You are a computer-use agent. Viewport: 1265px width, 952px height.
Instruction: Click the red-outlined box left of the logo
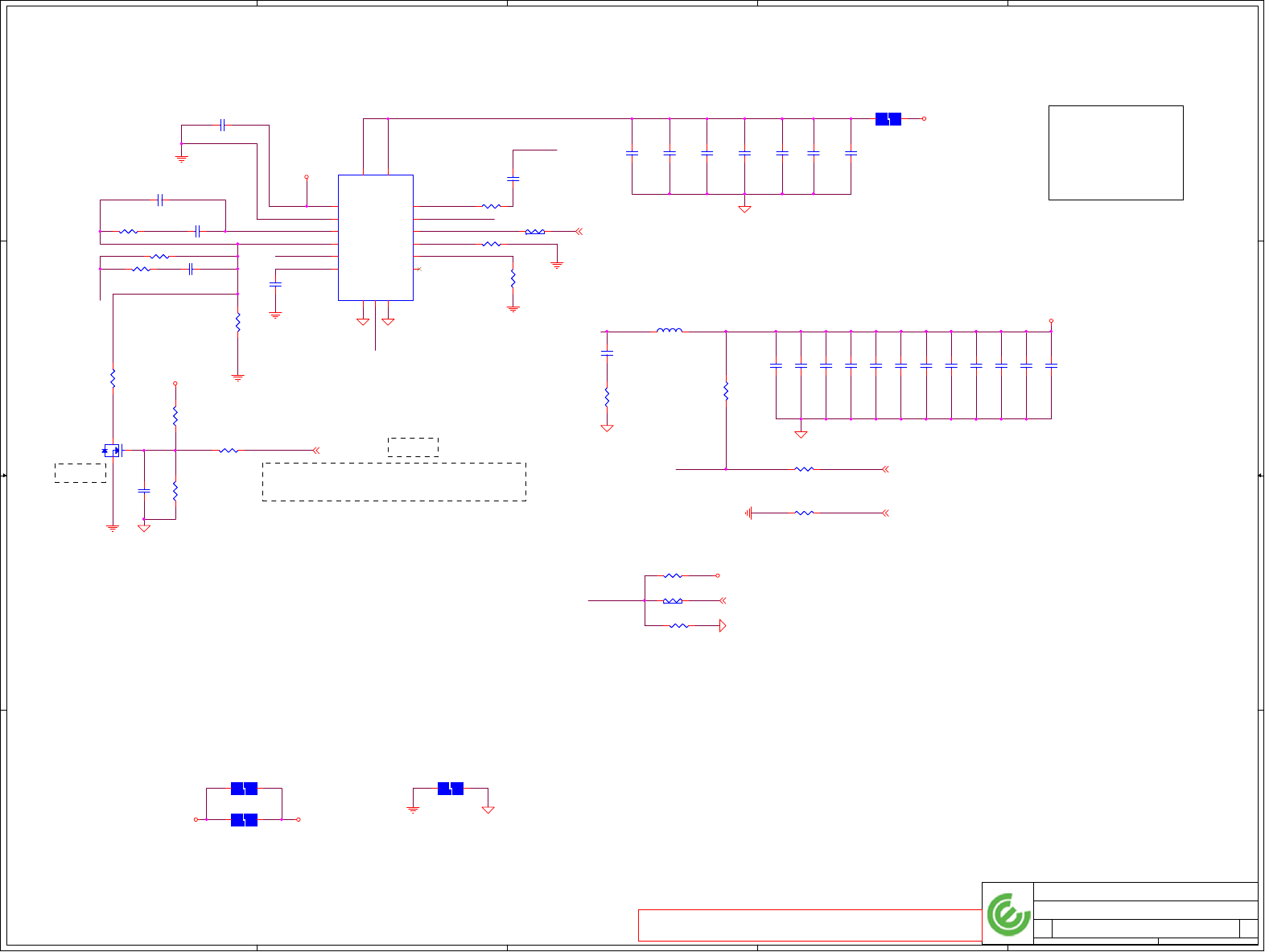click(x=810, y=925)
